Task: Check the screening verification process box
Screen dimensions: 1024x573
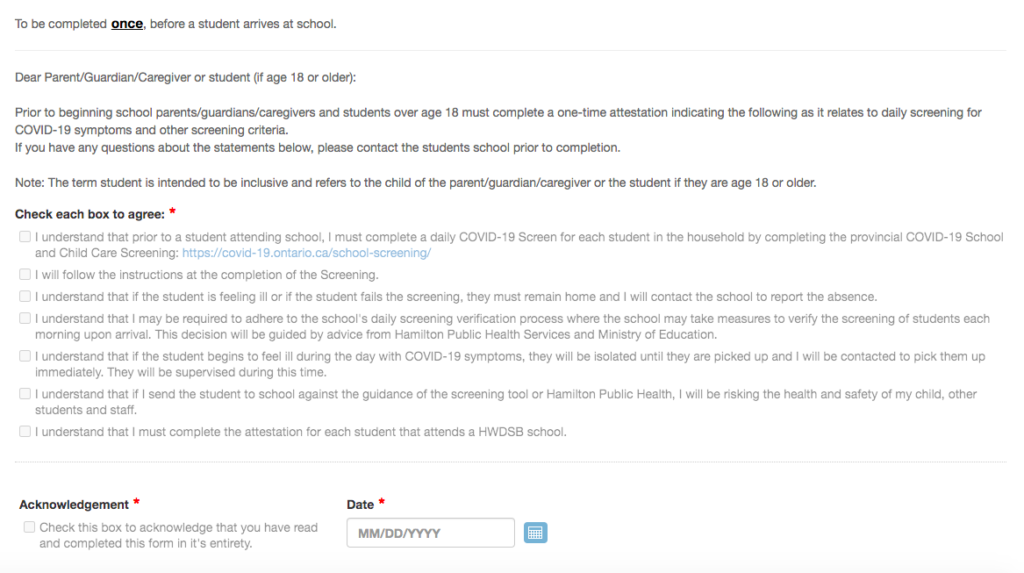Action: 24,319
